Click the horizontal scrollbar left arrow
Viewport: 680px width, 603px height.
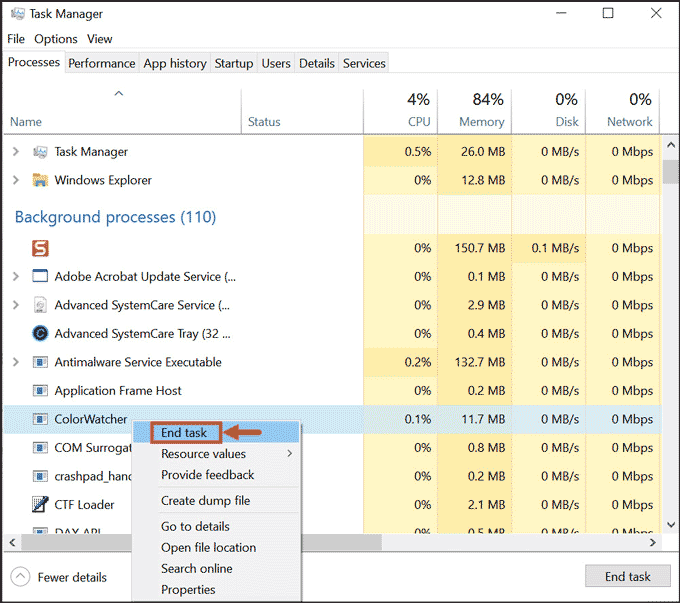12,542
